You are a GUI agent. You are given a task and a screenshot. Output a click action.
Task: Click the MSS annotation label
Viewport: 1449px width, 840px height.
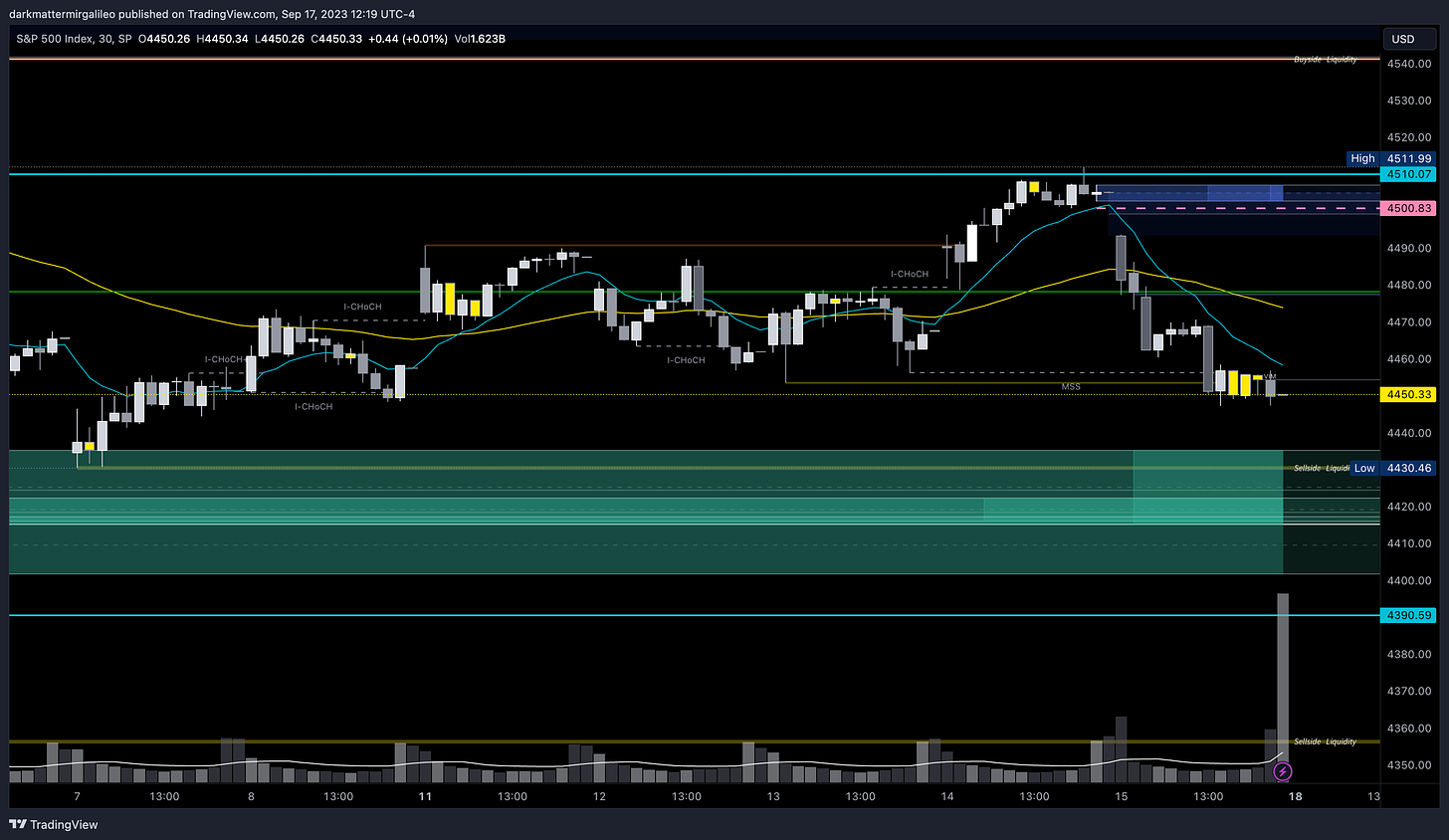point(1071,386)
